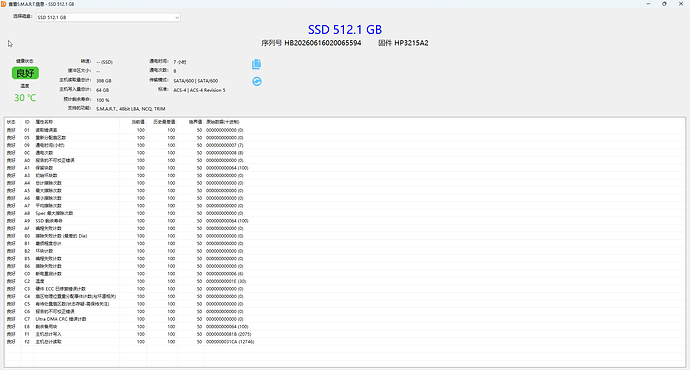Screen dimensions: 690x370
Task: Click the SATA/600 | SATA/600 transfer mode
Action: pyautogui.click(x=196, y=81)
